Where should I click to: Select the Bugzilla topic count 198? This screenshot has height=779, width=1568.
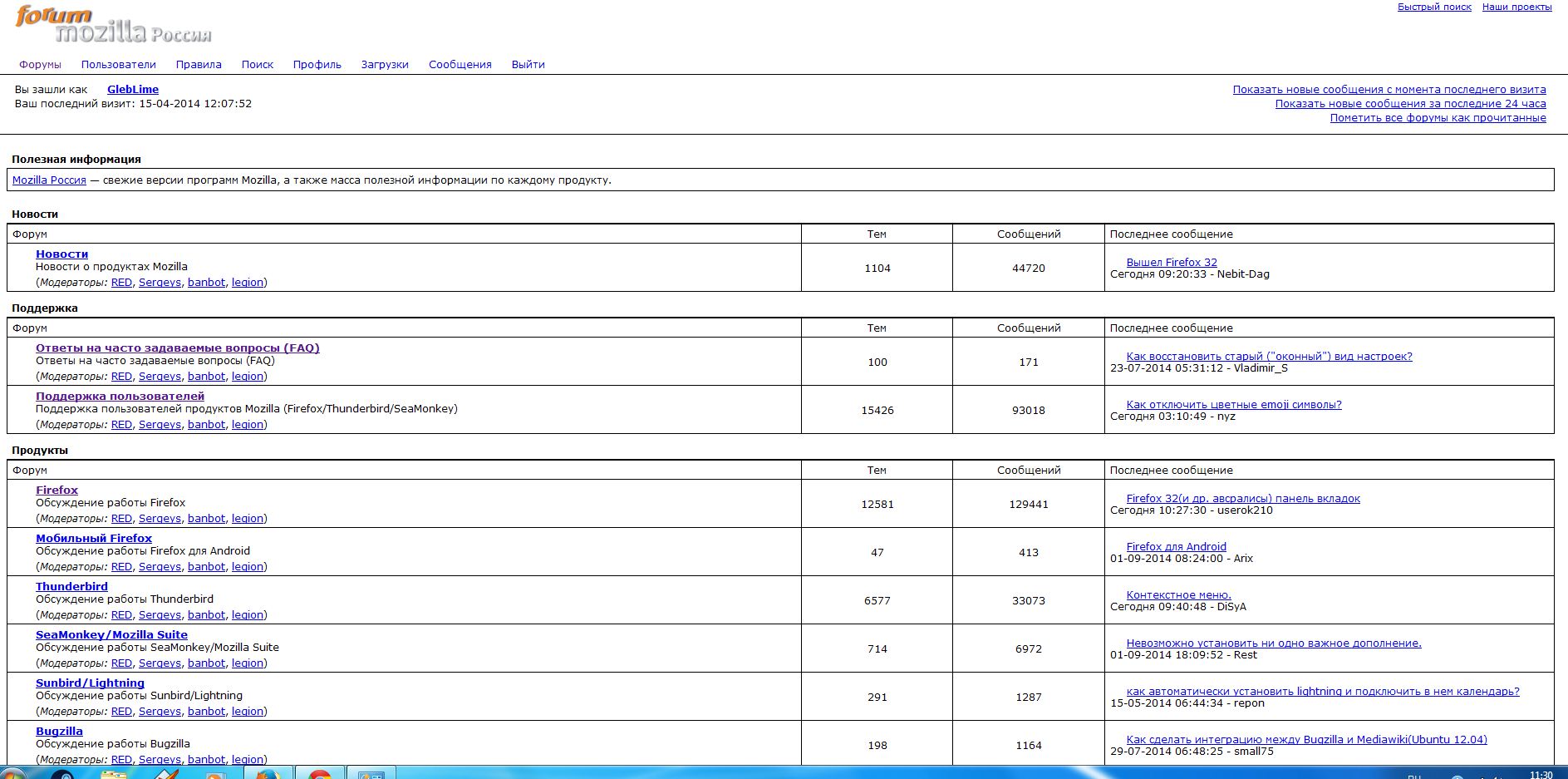[877, 745]
